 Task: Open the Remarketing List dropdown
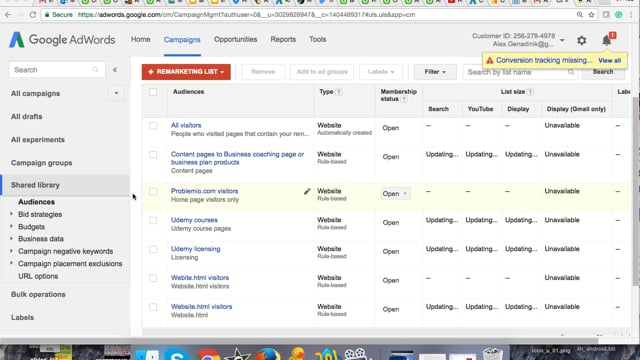coord(186,72)
